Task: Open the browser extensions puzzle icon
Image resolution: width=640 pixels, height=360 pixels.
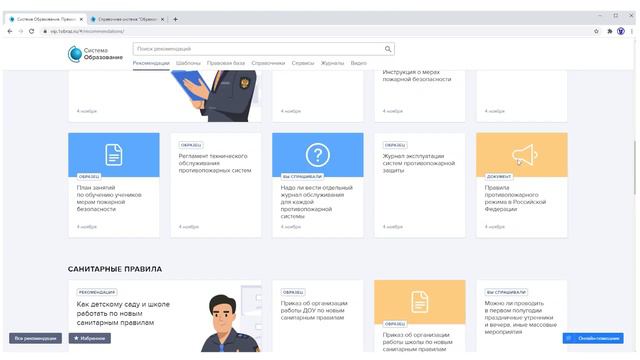Action: pos(610,31)
